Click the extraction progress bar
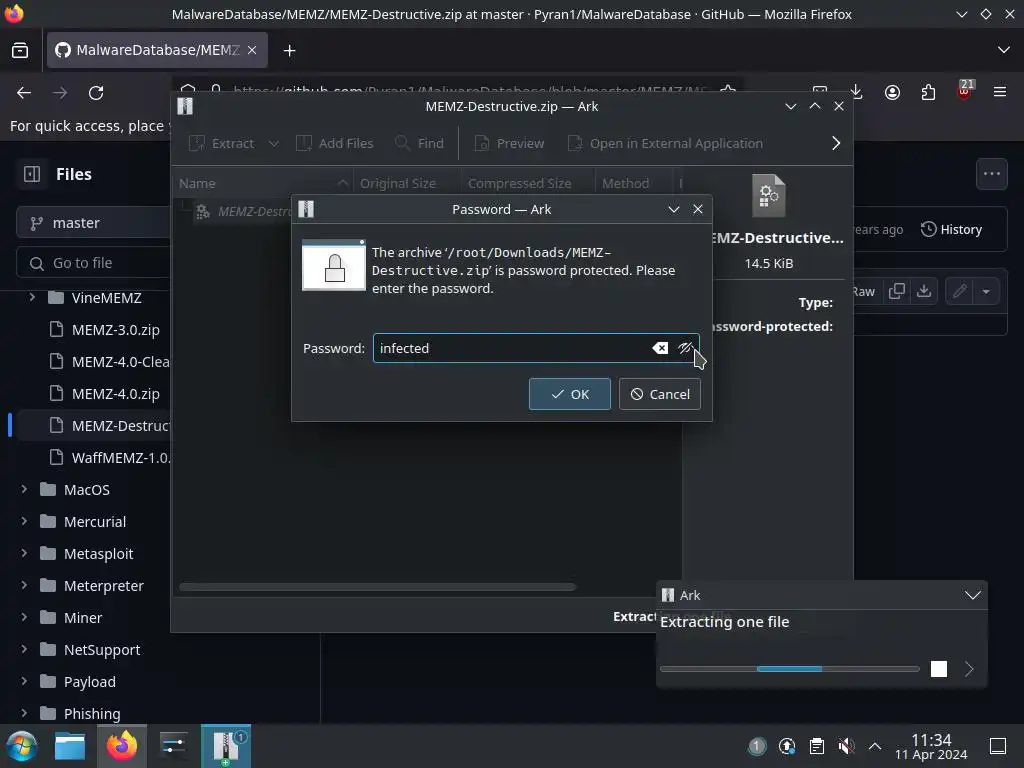The image size is (1024, 768). 790,669
